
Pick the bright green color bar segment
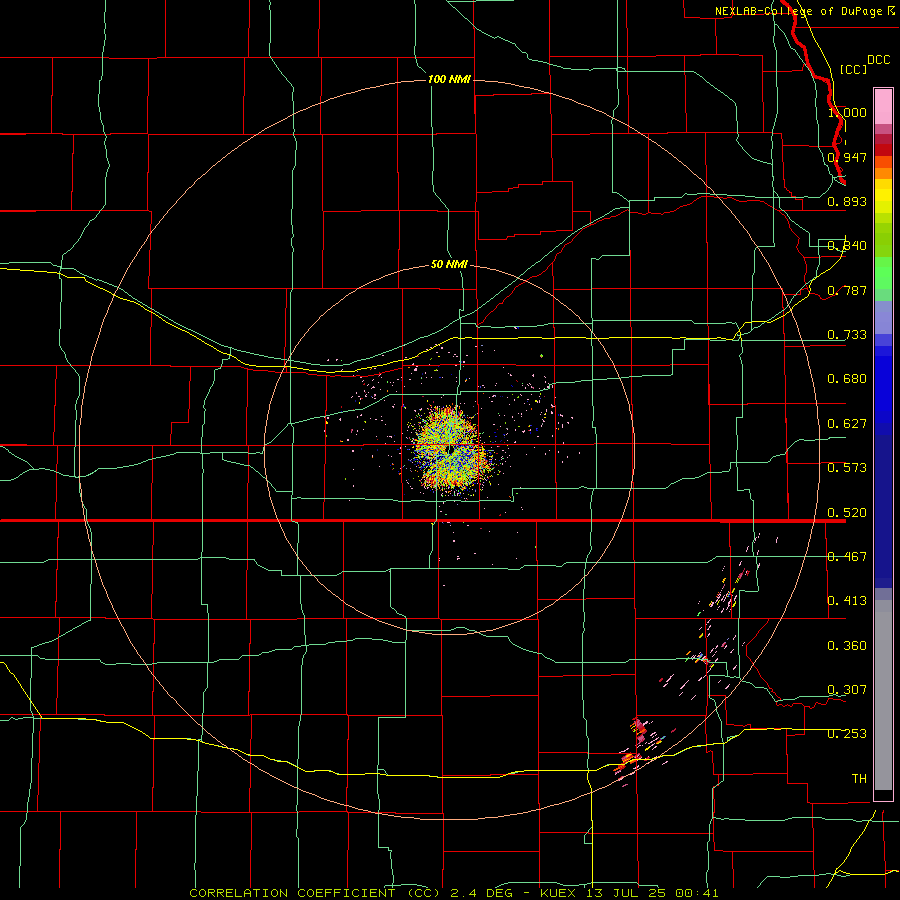(883, 273)
